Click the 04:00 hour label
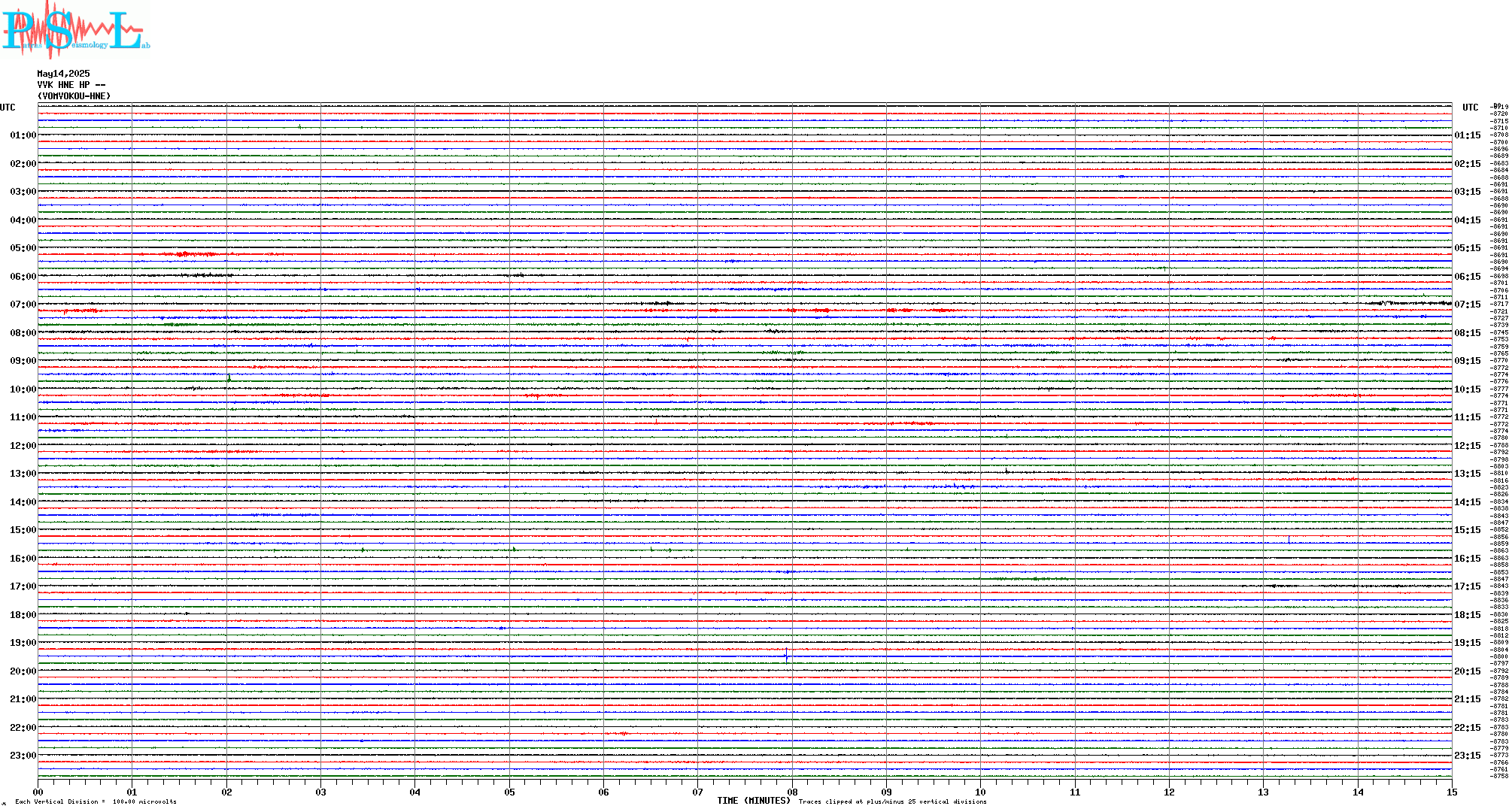Screen dimensions: 1512x812 23,220
